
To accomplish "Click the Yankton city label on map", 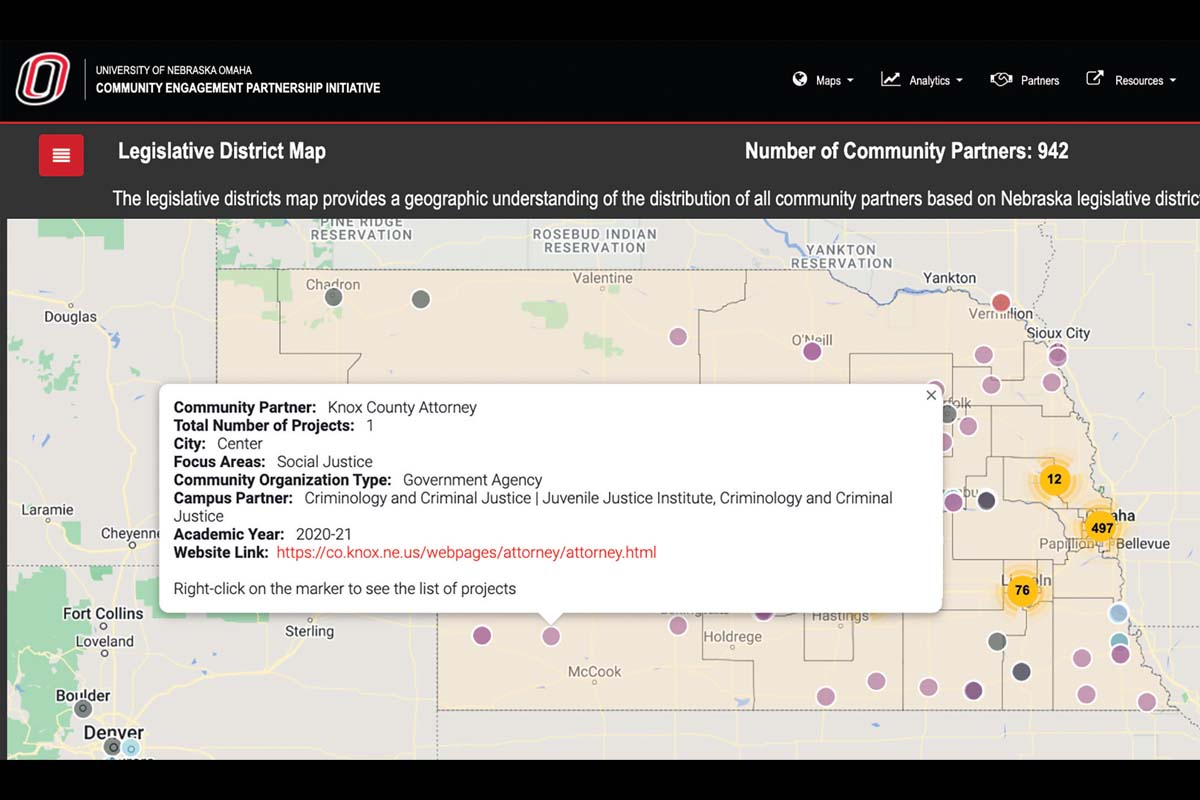I will tap(949, 278).
